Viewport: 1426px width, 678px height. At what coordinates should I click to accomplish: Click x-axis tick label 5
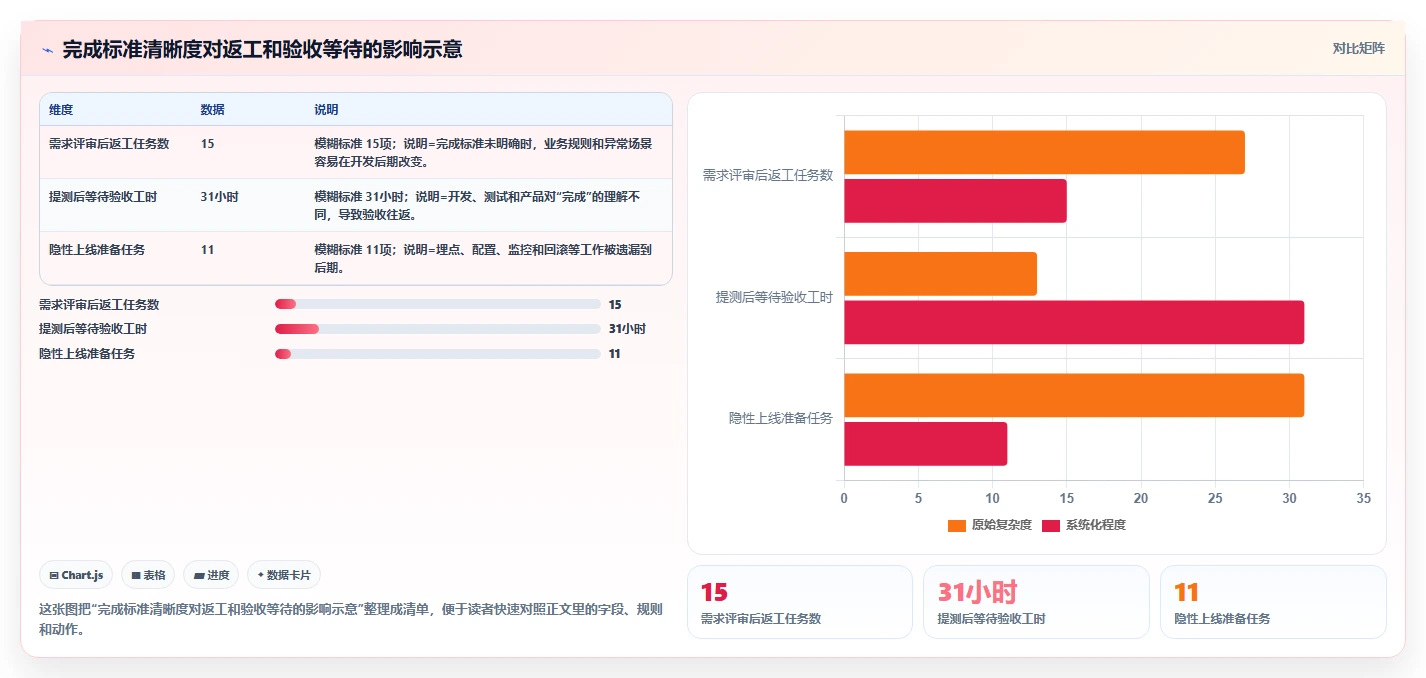click(x=918, y=498)
